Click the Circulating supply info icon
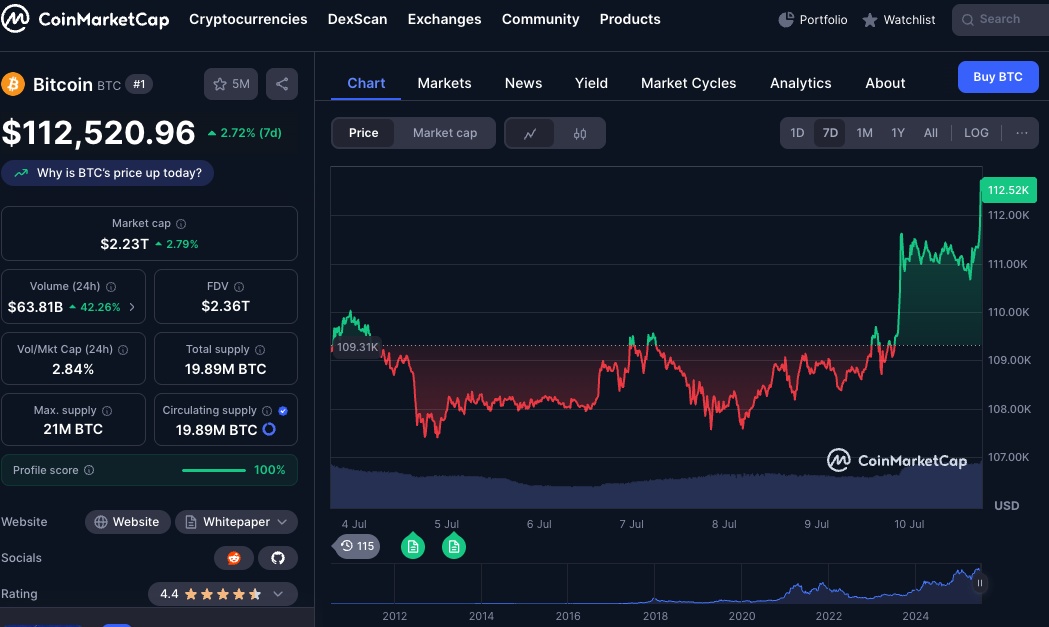 point(267,411)
